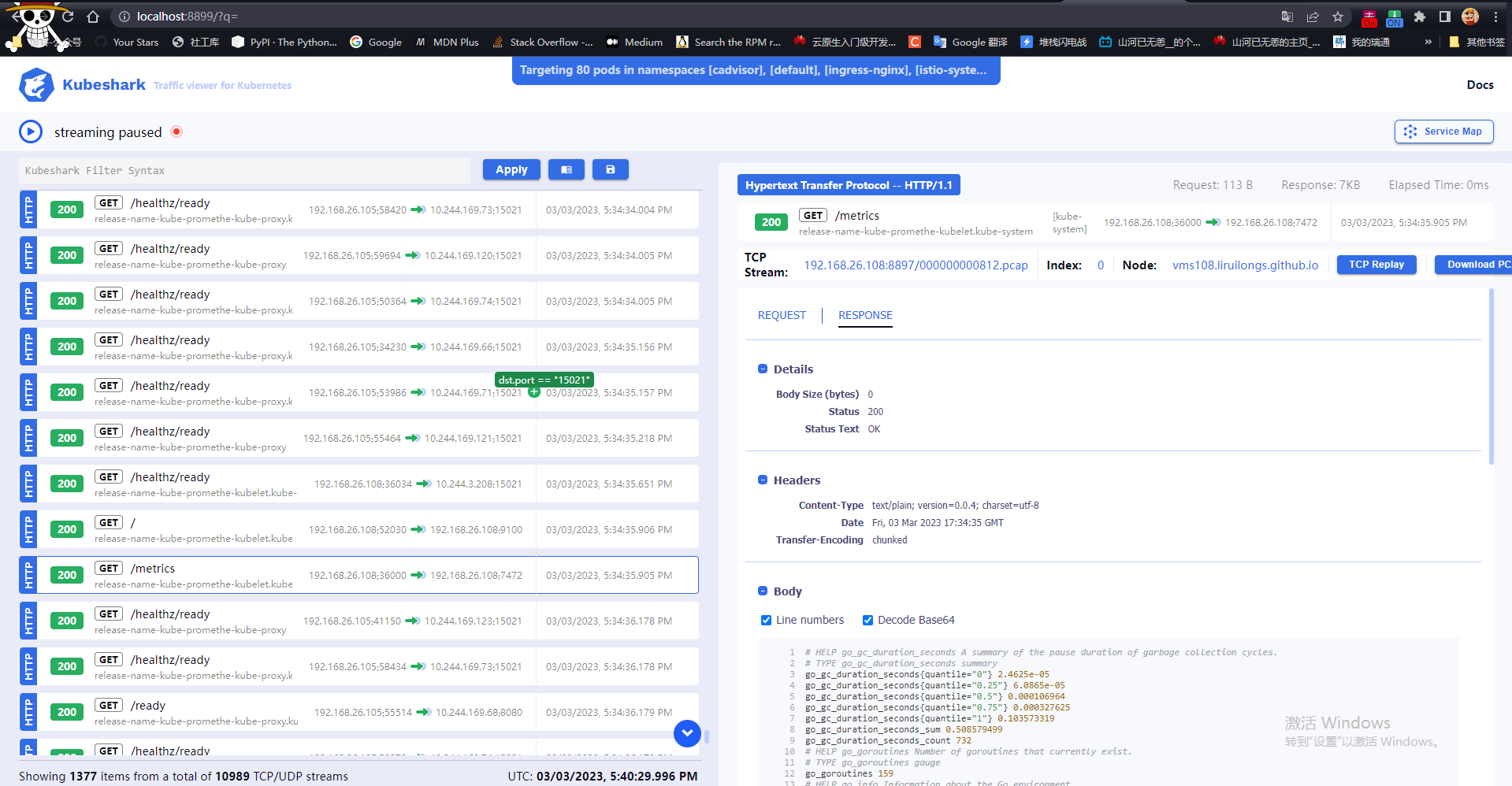Screen dimensions: 1512x786
Task: Click the HTTP protocol tag of /ready row
Action: coord(28,712)
